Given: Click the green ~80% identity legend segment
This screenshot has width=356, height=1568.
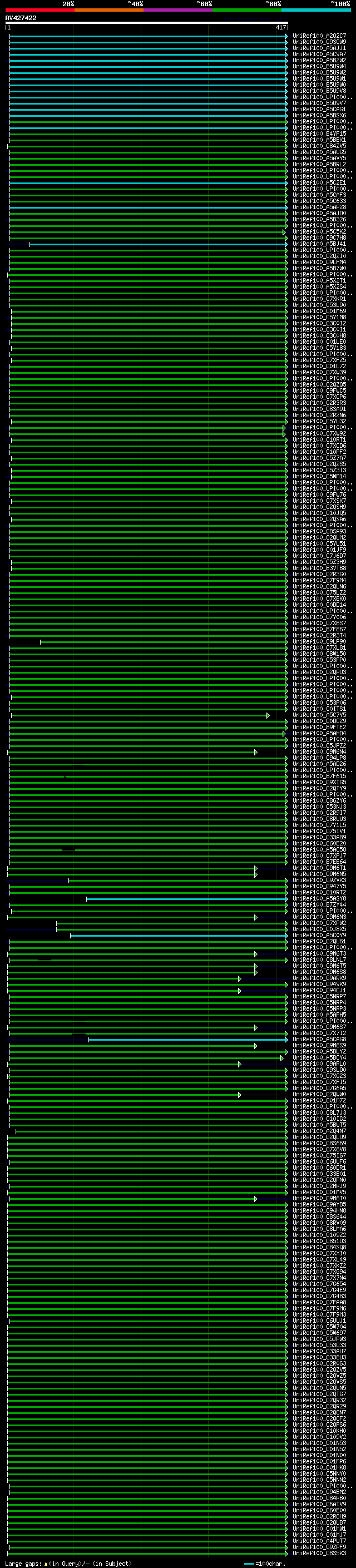Looking at the screenshot, I should point(246,10).
